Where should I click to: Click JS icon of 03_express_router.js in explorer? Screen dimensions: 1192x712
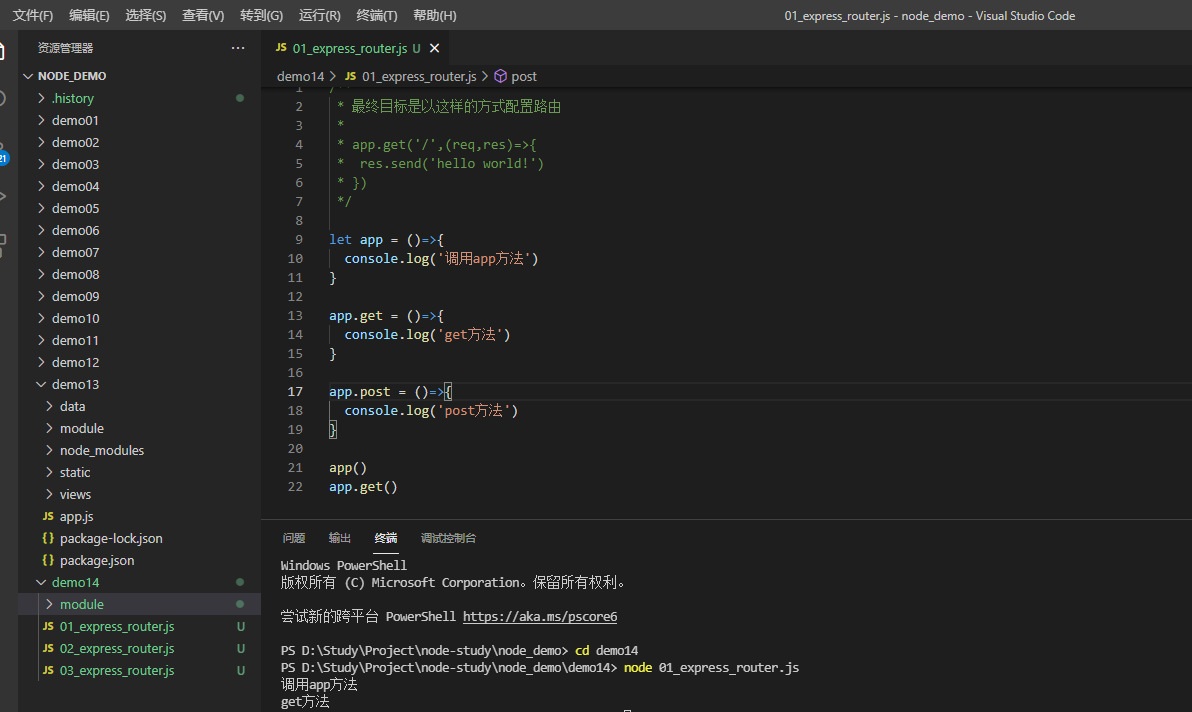pyautogui.click(x=48, y=670)
